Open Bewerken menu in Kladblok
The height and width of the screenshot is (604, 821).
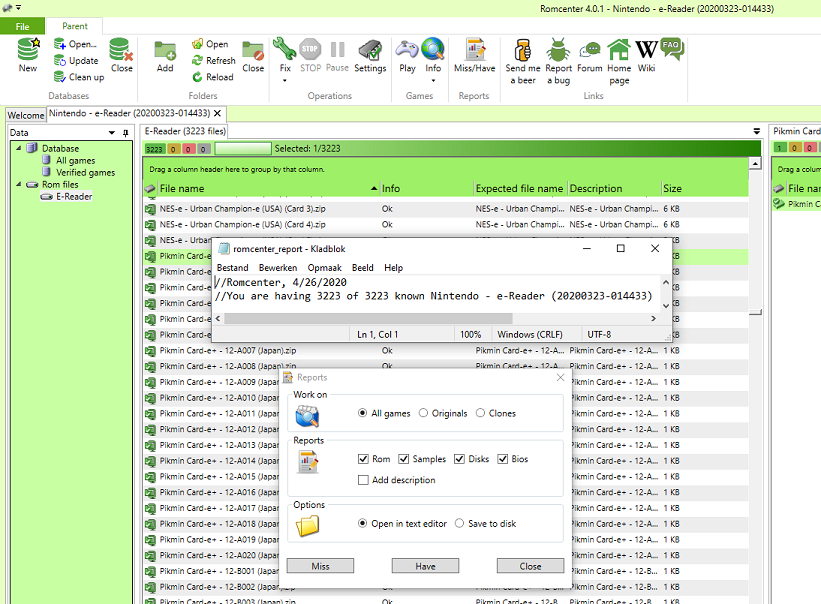tap(278, 268)
